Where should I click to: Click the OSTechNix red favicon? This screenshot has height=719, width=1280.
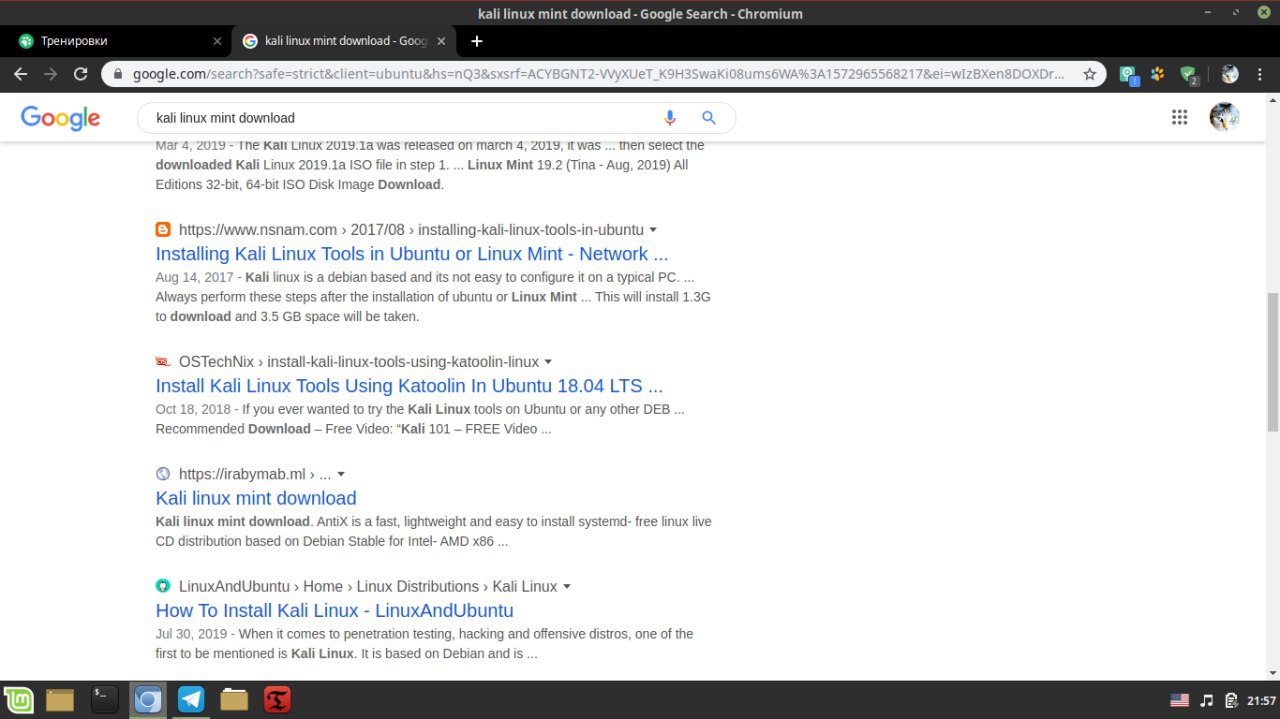coord(163,362)
